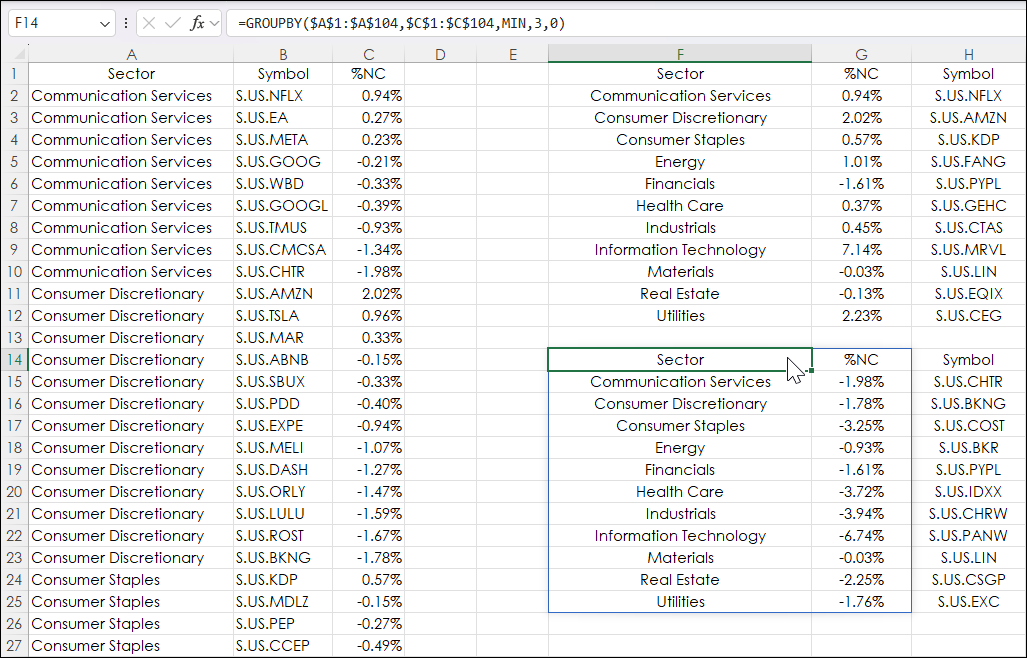
Task: Click the fill handle of cell F14
Action: [x=811, y=370]
